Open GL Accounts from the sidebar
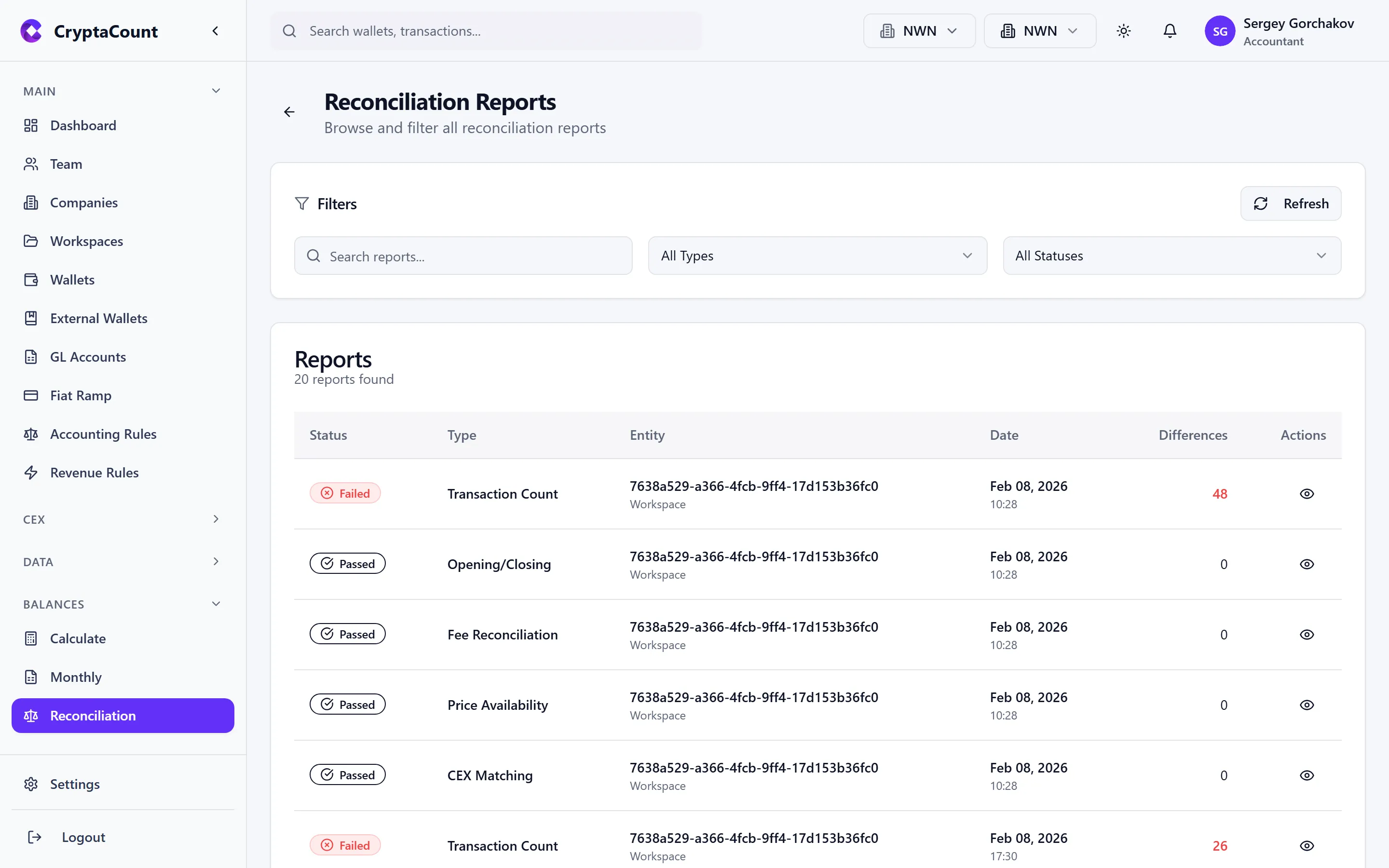Image resolution: width=1389 pixels, height=868 pixels. 87,356
